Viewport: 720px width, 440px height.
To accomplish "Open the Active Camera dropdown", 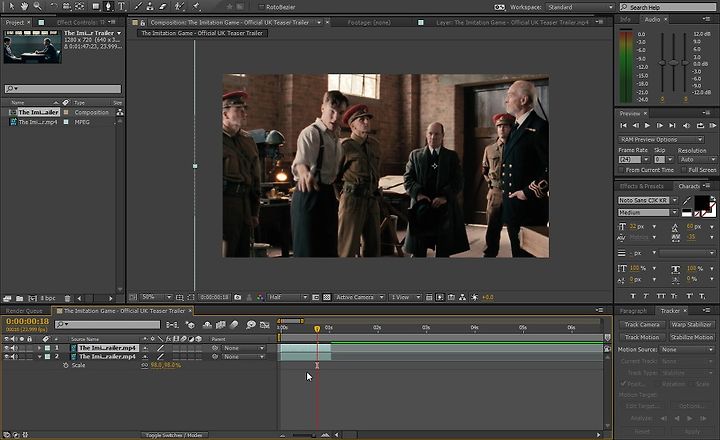I will click(x=360, y=297).
